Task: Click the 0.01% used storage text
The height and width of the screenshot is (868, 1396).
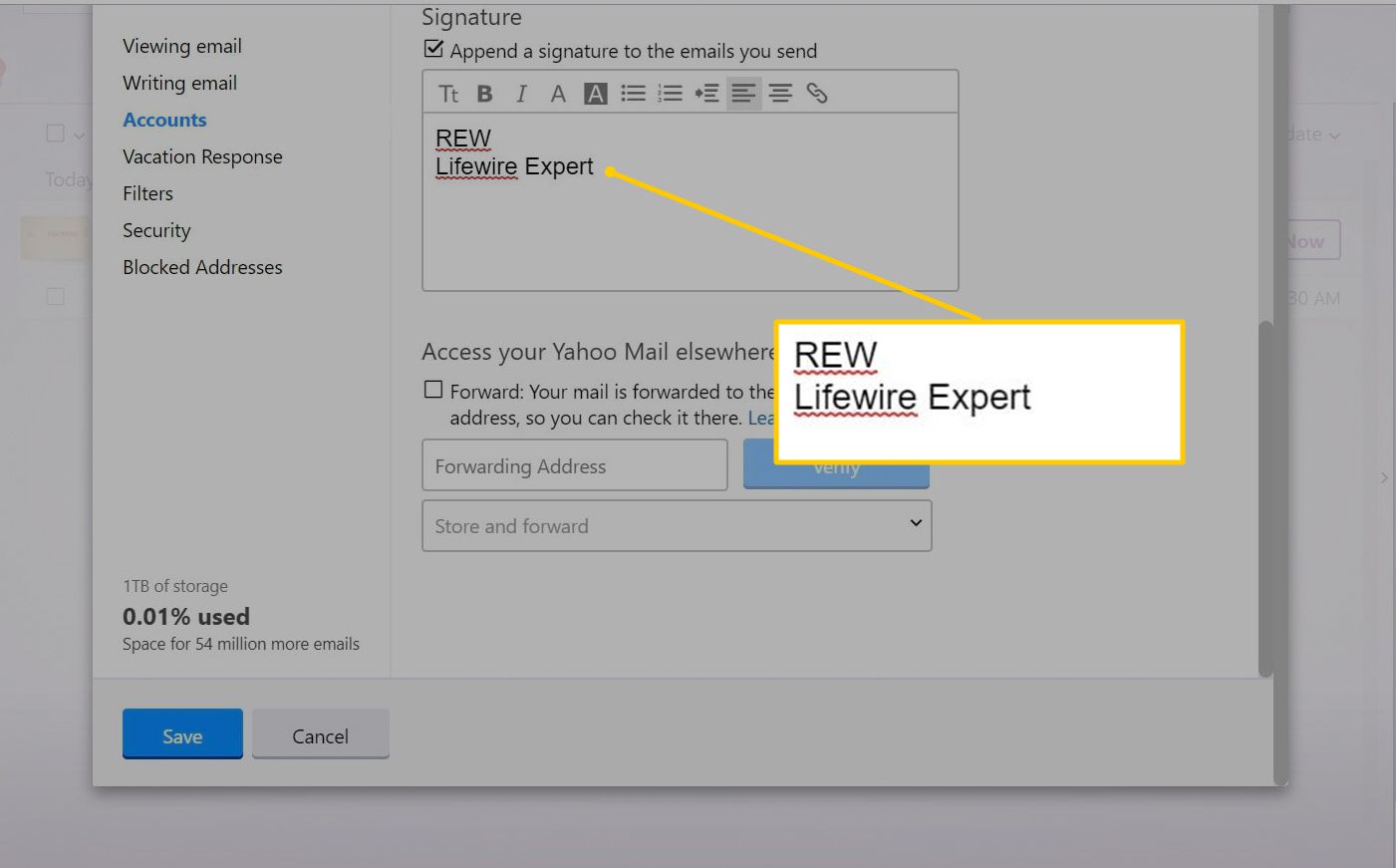Action: pos(186,616)
